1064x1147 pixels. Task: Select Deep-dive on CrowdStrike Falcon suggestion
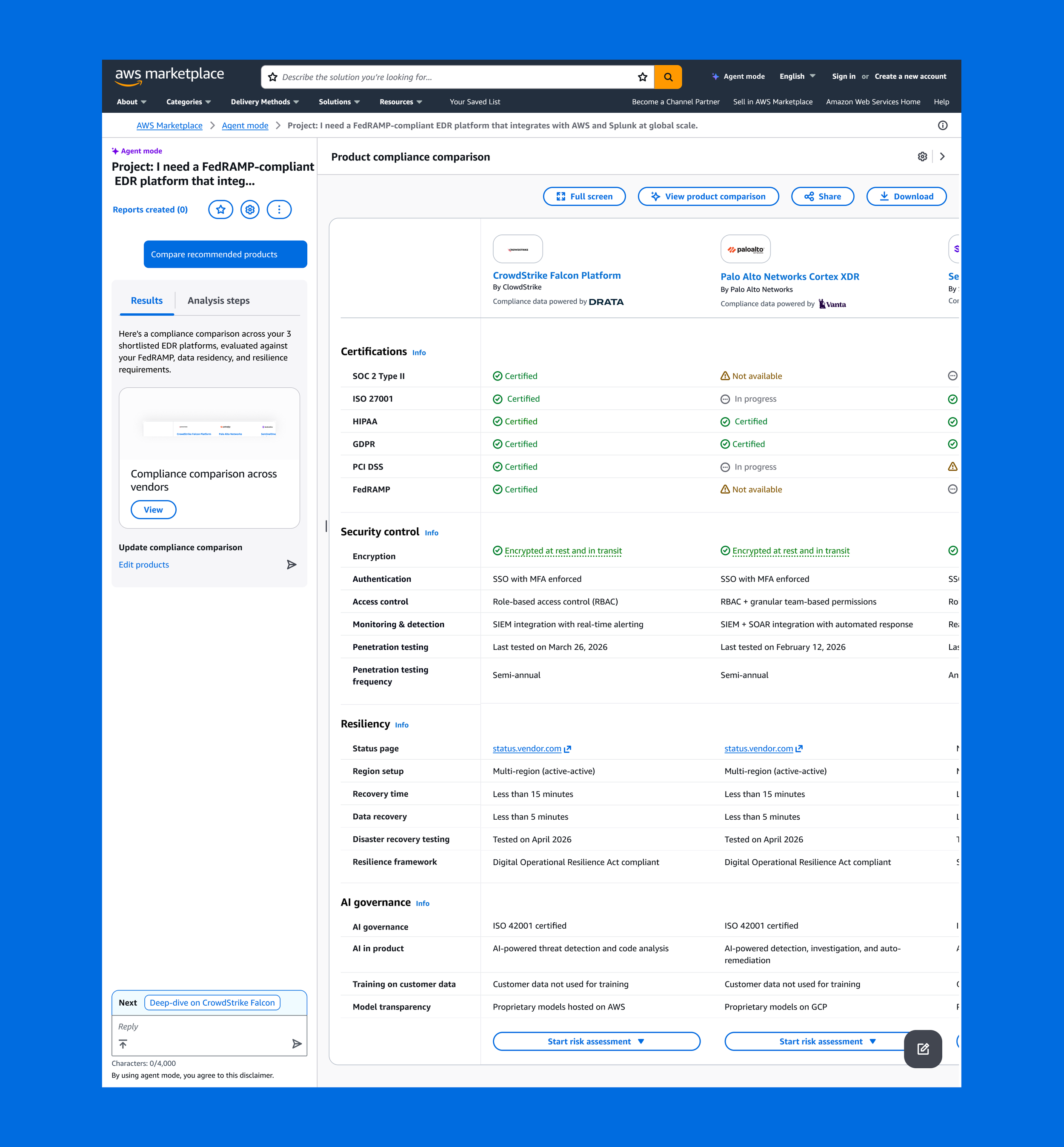pos(212,1002)
